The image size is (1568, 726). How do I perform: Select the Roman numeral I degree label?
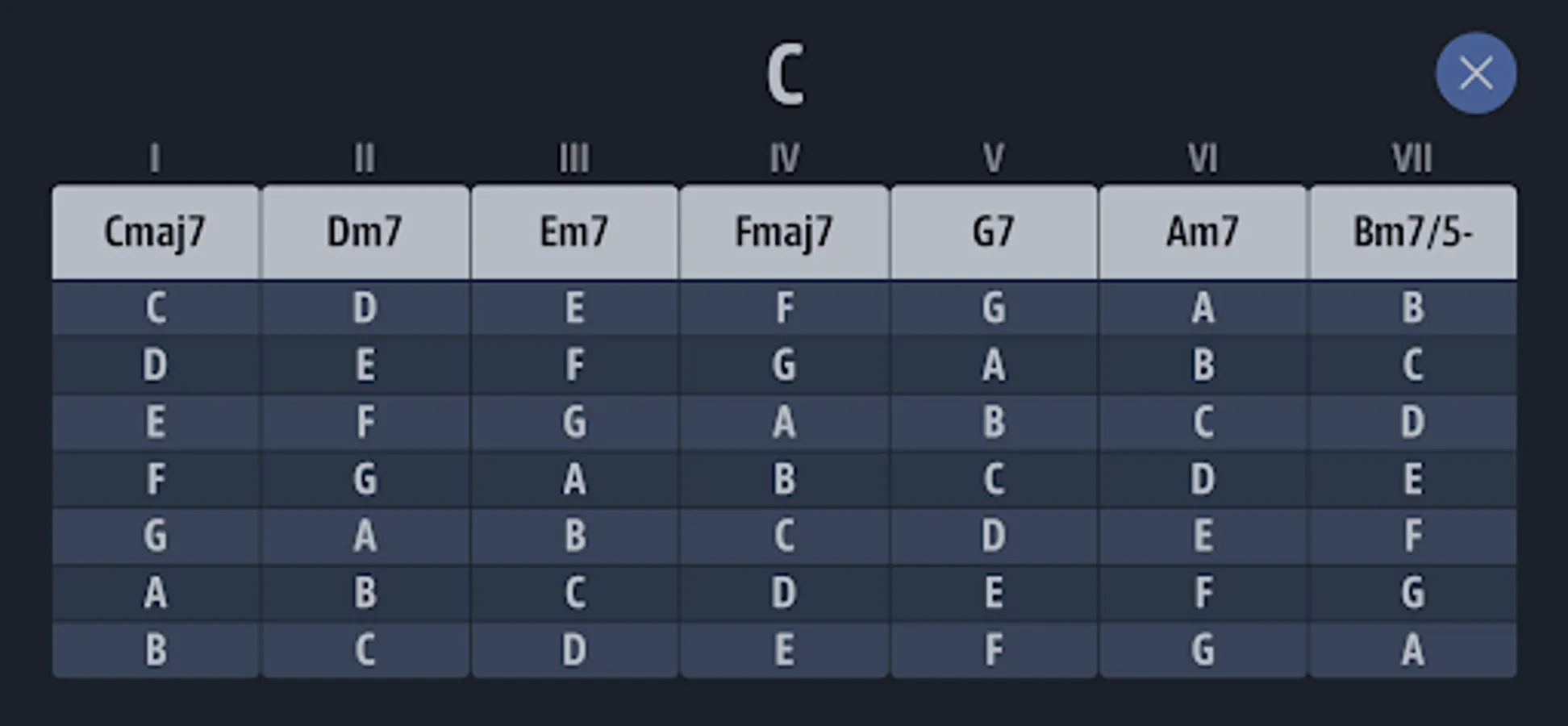click(155, 158)
